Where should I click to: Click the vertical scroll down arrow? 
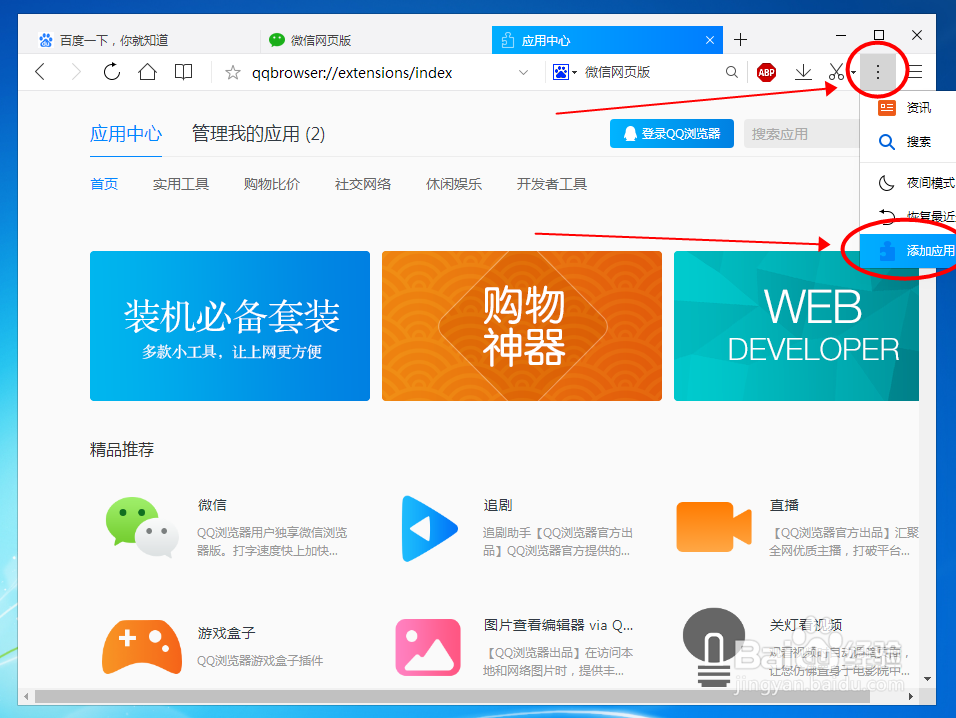[x=927, y=679]
